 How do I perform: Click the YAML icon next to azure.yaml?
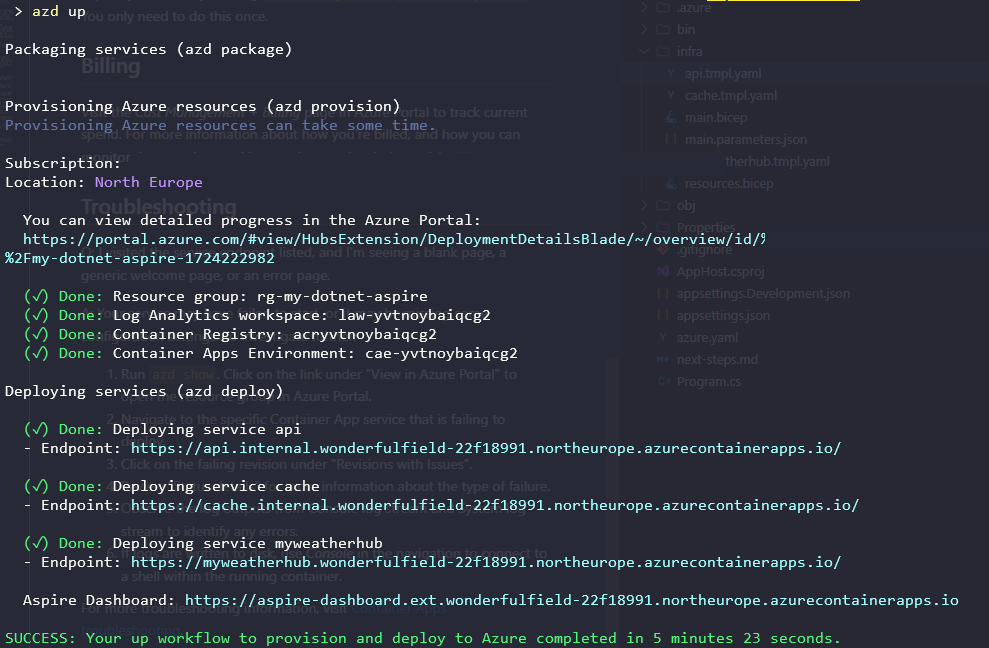(663, 337)
